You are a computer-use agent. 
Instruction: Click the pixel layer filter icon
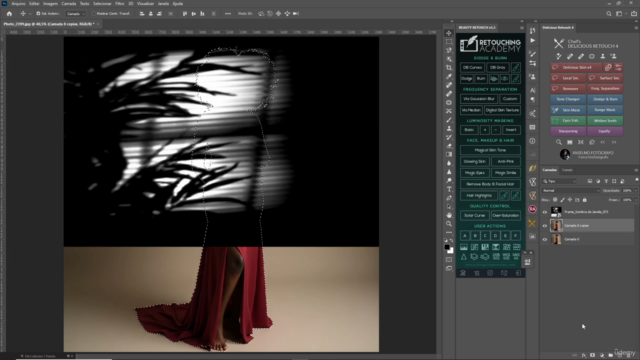click(x=590, y=181)
